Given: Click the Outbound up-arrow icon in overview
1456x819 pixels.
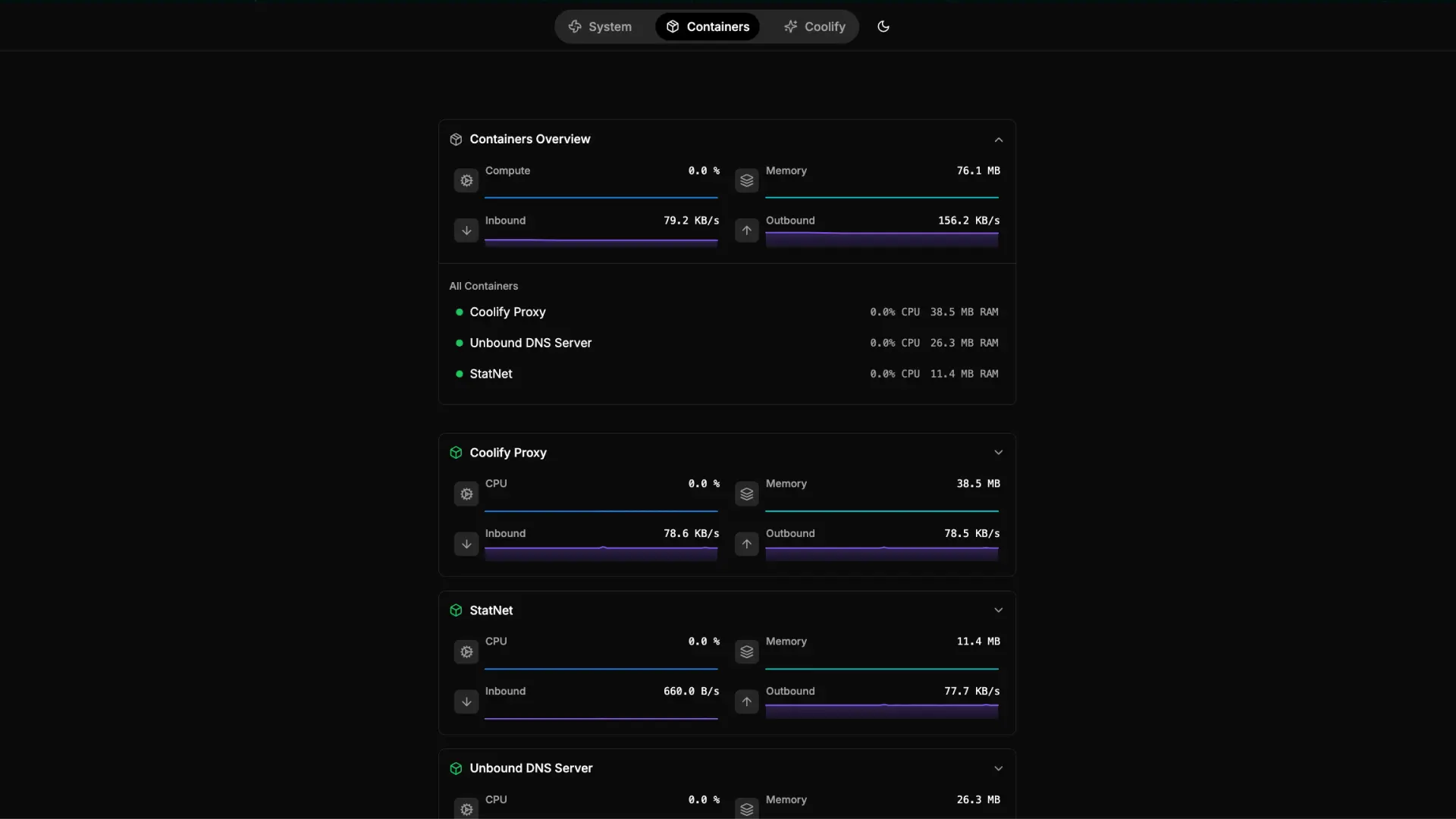Looking at the screenshot, I should 747,231.
